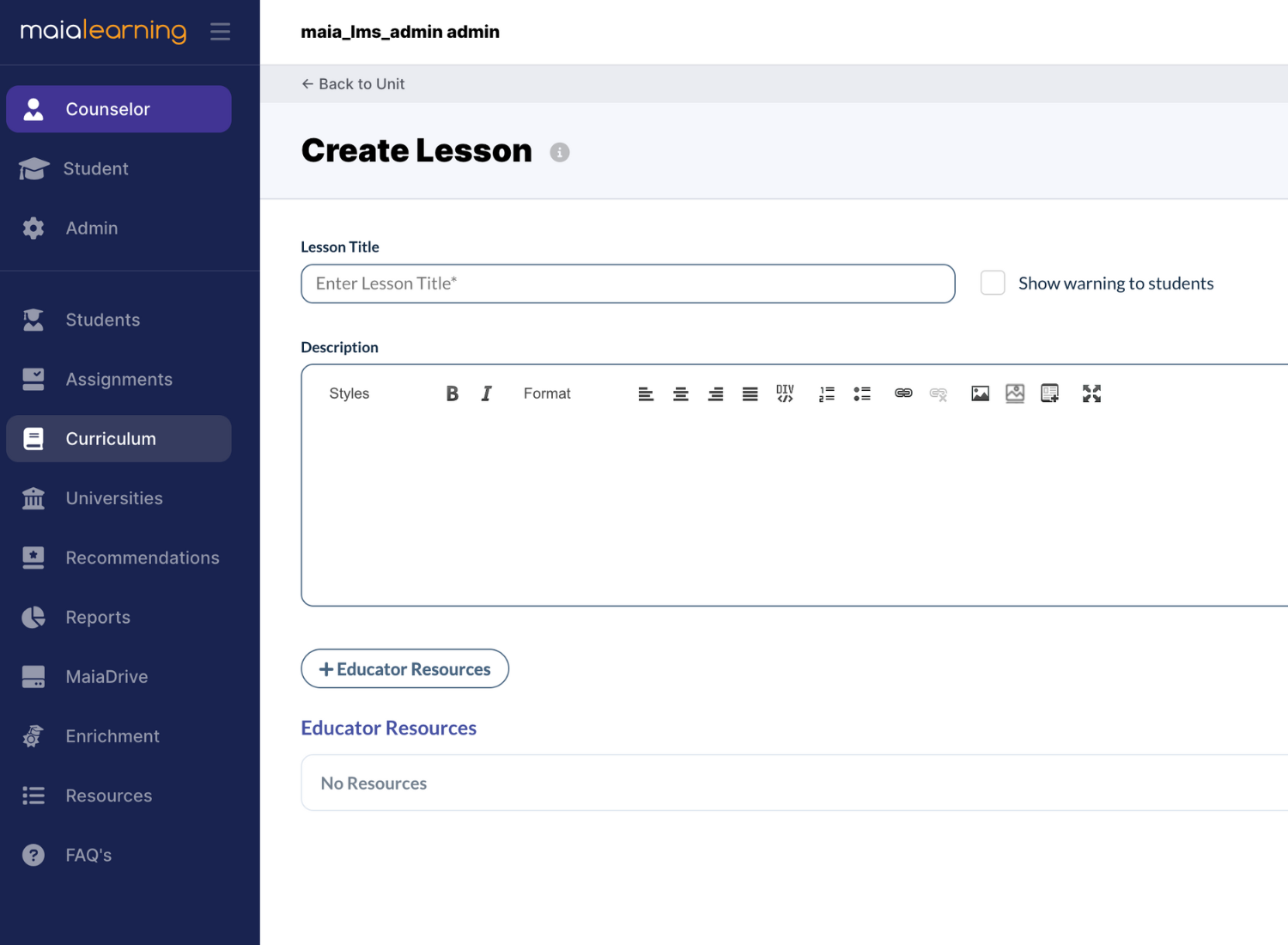
Task: Collapse the sidebar with hamburger menu
Action: [221, 32]
